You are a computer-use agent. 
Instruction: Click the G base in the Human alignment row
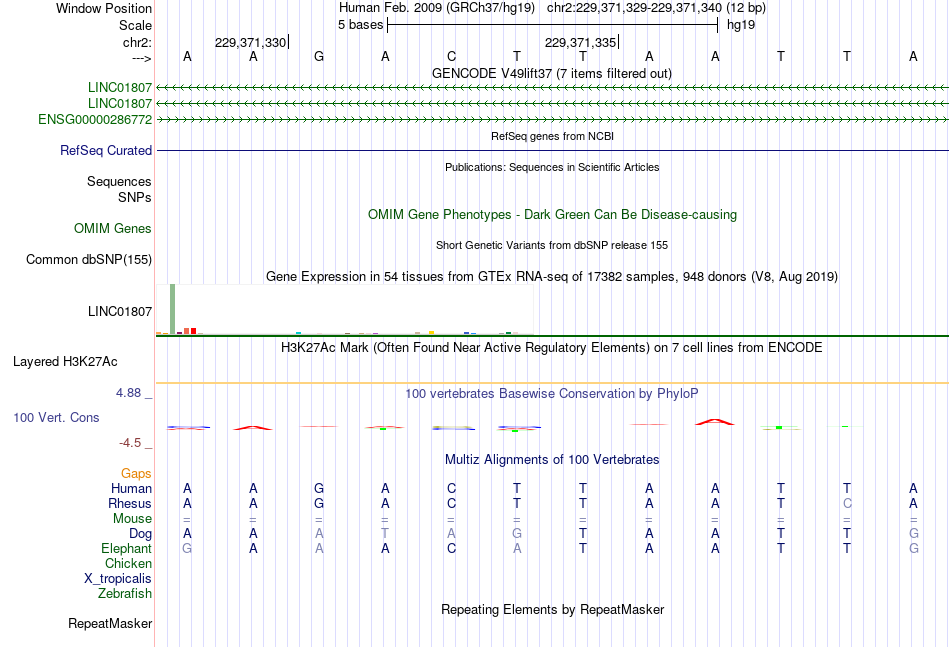[x=319, y=488]
